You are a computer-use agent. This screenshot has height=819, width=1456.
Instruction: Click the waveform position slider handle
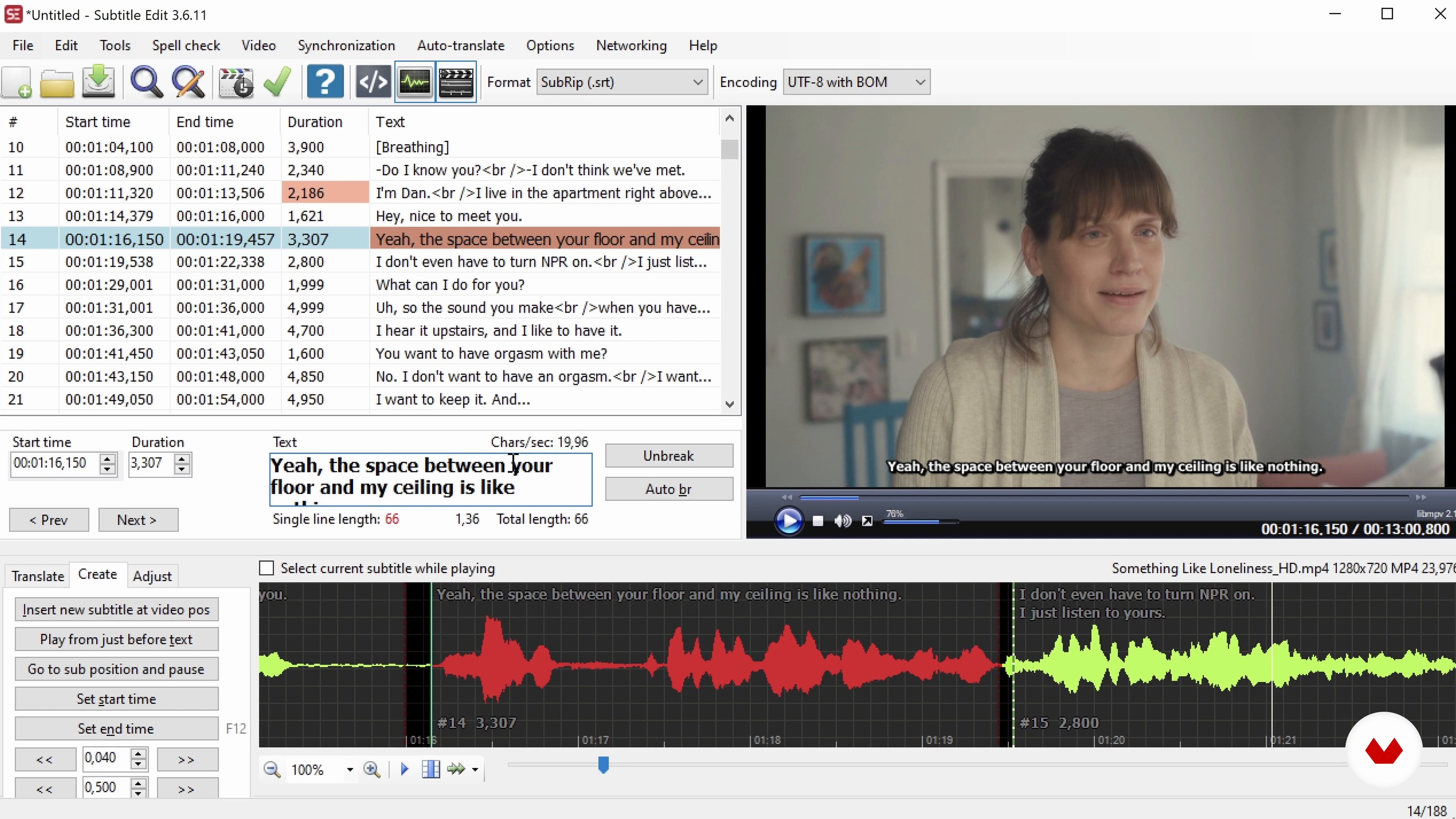click(x=603, y=765)
